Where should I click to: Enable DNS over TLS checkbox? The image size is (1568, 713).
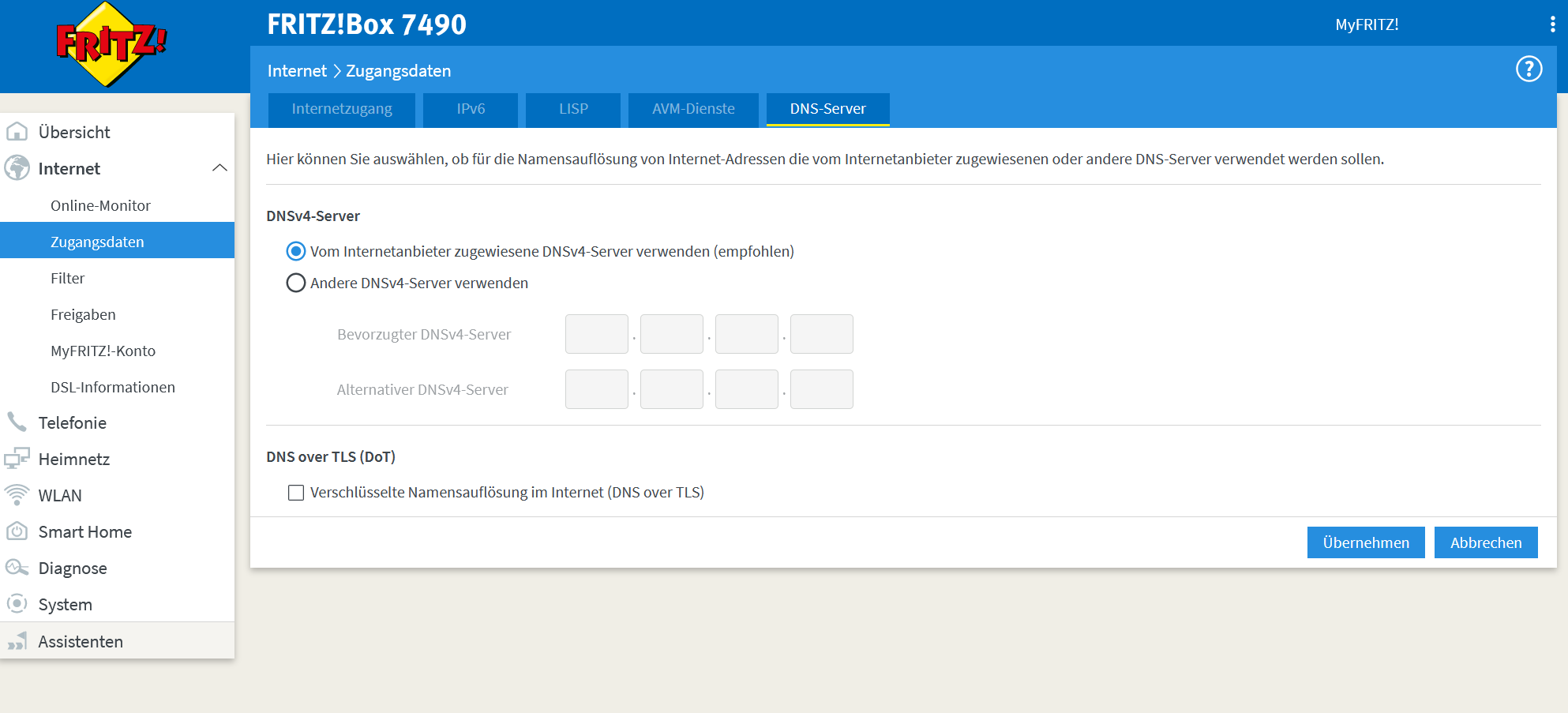[x=296, y=493]
